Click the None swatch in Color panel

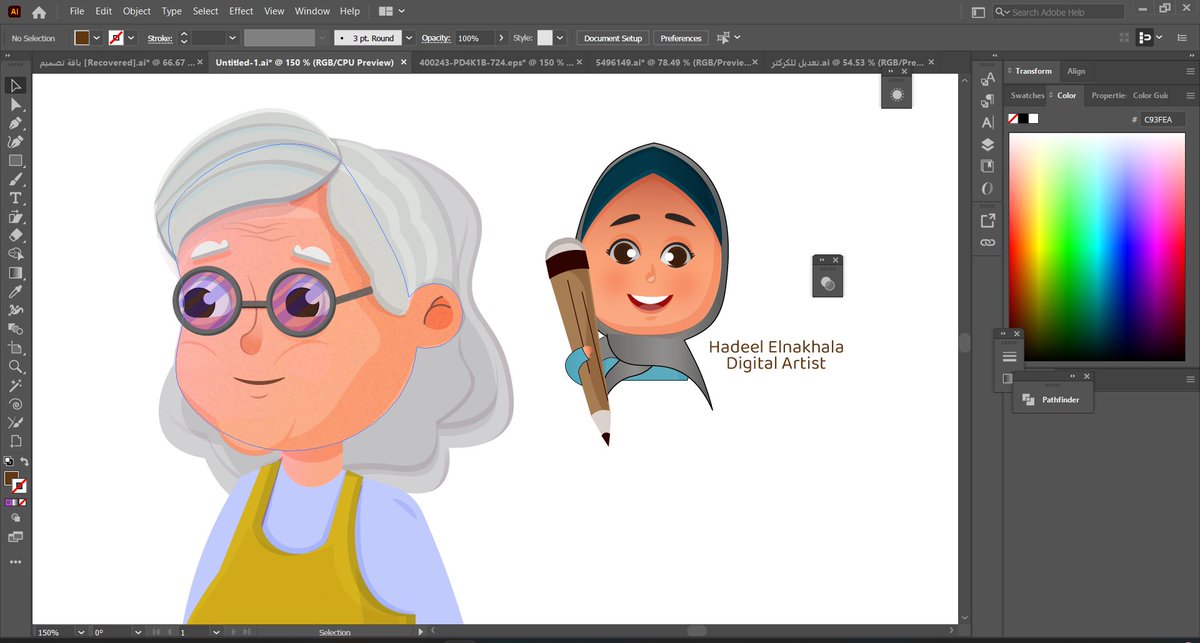click(1013, 118)
